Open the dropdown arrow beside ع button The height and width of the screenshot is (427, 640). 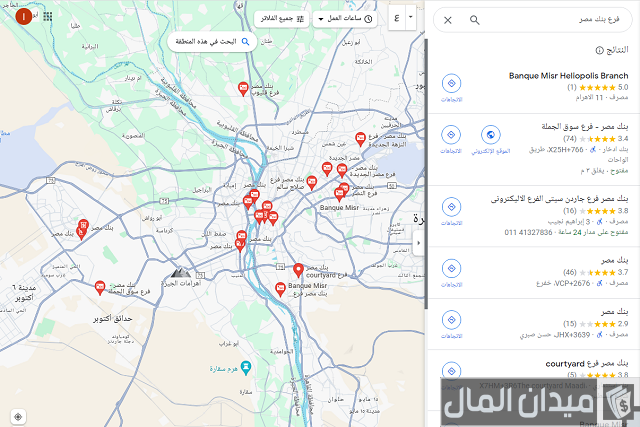coord(411,18)
